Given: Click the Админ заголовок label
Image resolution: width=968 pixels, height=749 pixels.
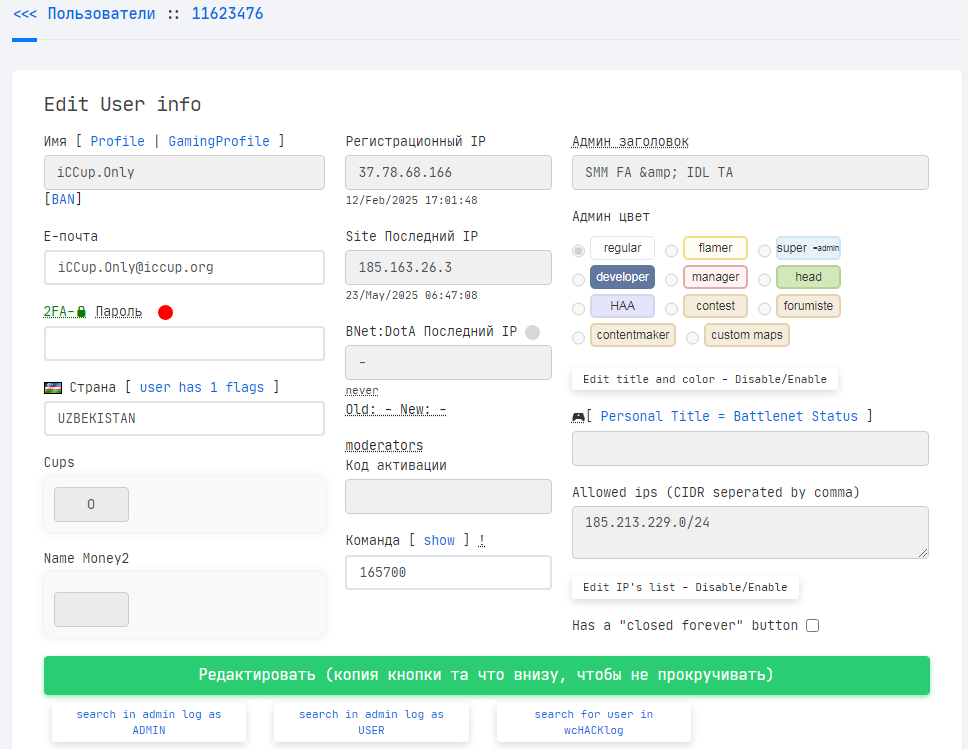Looking at the screenshot, I should point(630,141).
